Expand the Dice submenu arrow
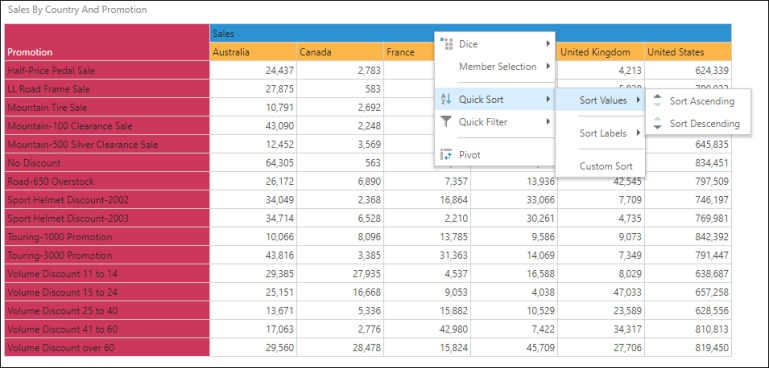Image resolution: width=769 pixels, height=368 pixels. click(547, 44)
